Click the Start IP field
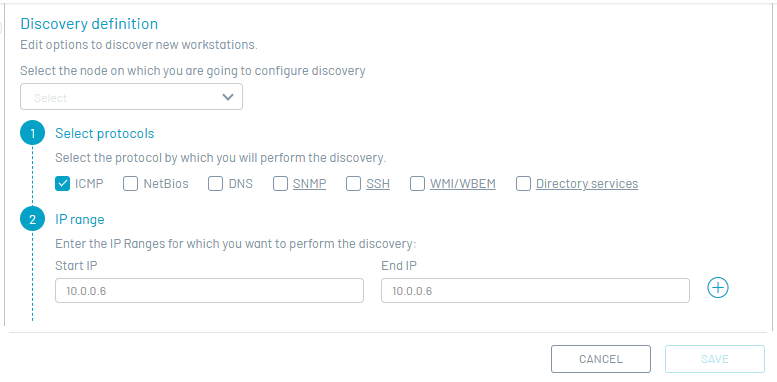The width and height of the screenshot is (777, 382). pyautogui.click(x=209, y=290)
